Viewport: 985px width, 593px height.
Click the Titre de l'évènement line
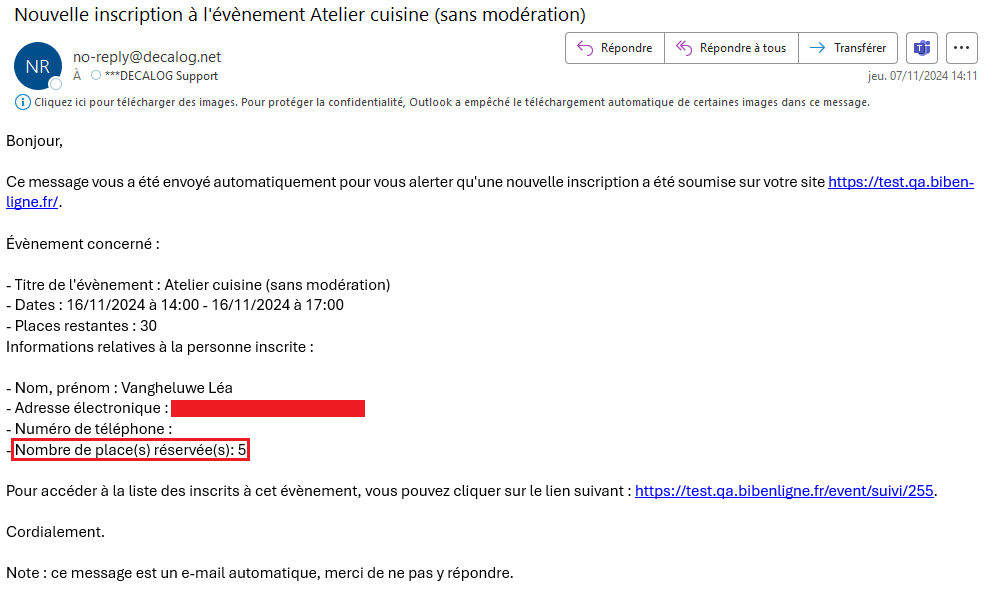[198, 285]
